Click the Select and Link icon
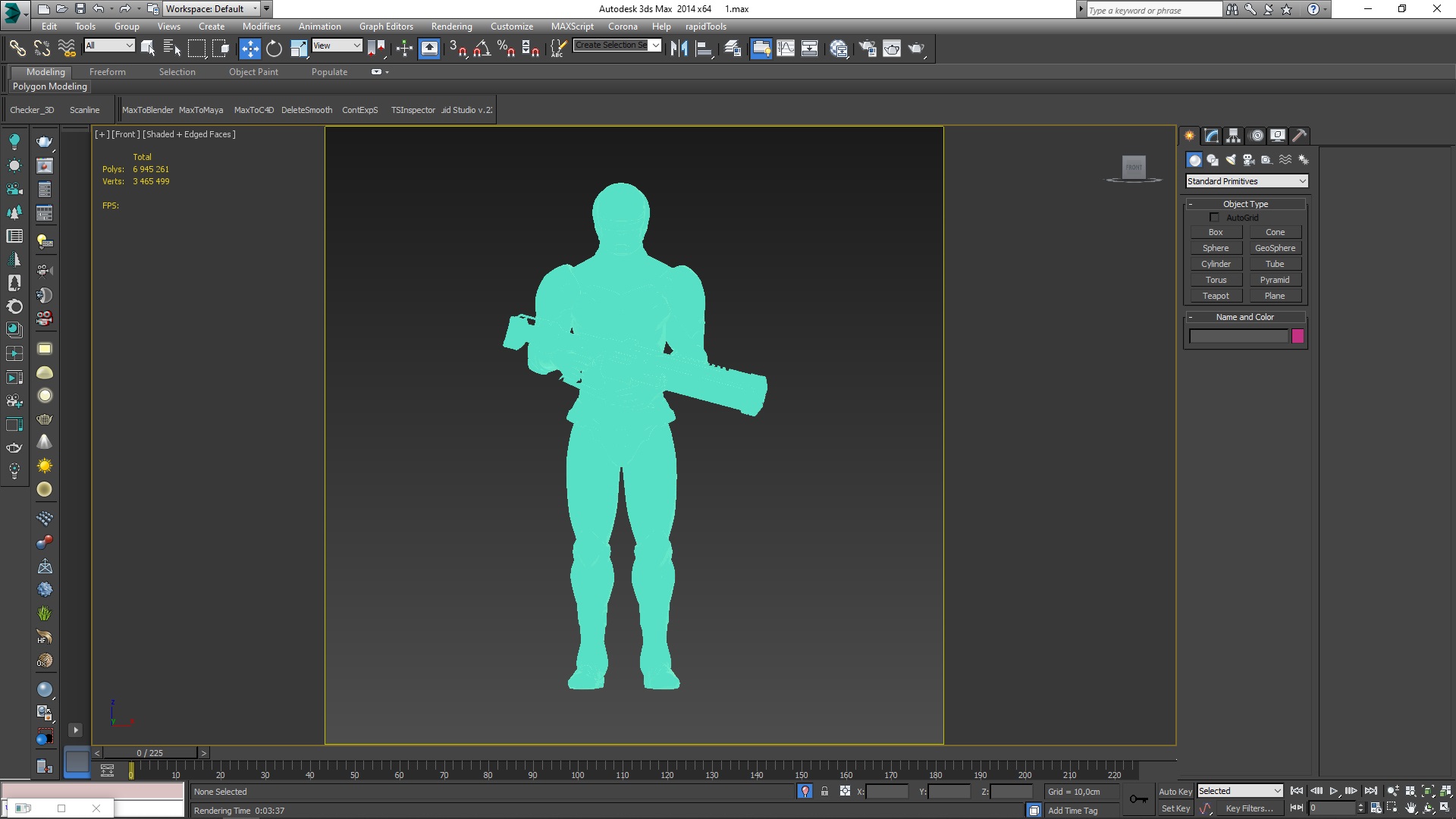The image size is (1456, 819). click(17, 49)
